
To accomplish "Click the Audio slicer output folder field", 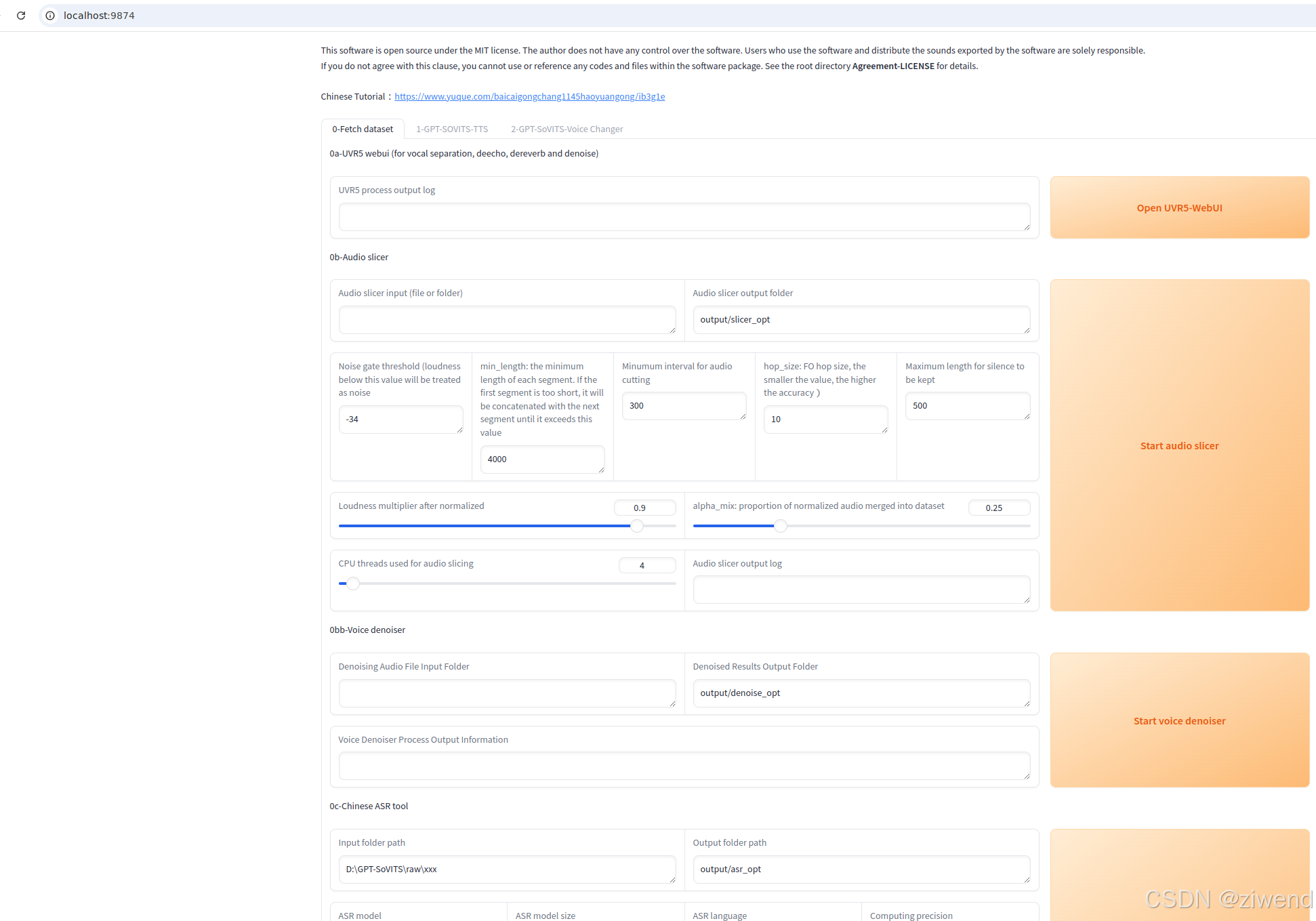I will (861, 320).
